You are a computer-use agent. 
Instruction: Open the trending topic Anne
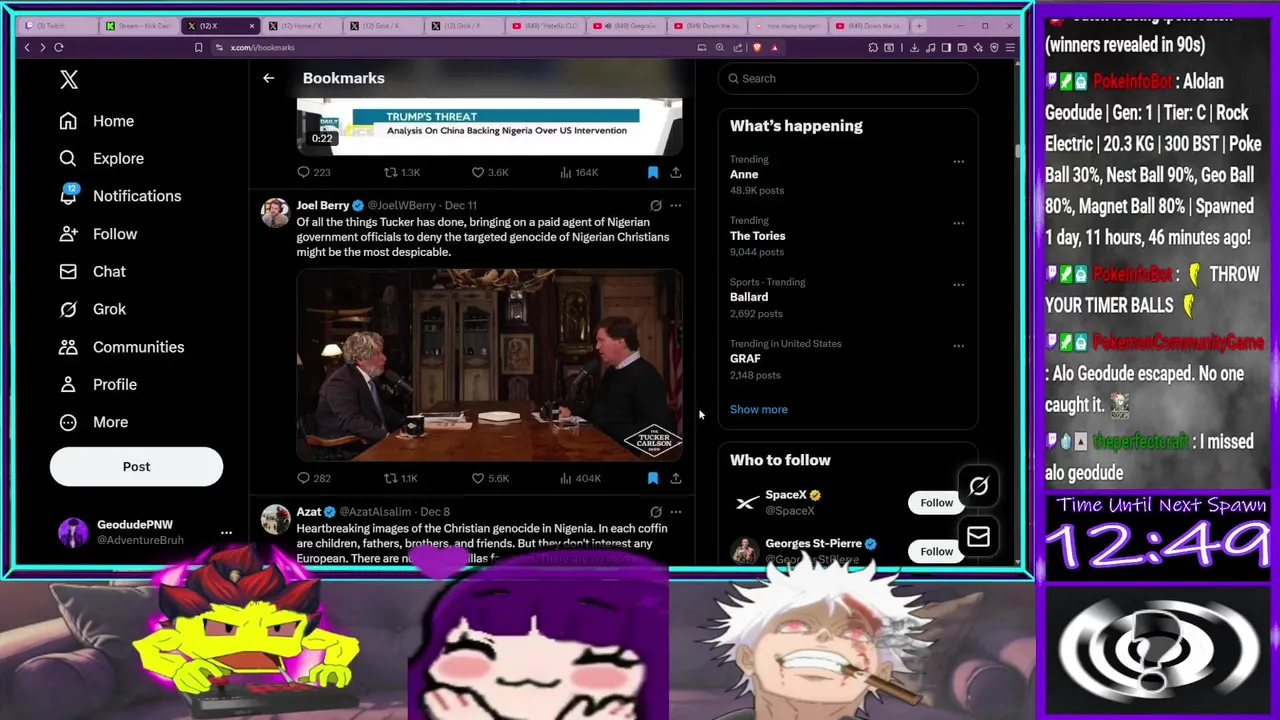tap(744, 174)
